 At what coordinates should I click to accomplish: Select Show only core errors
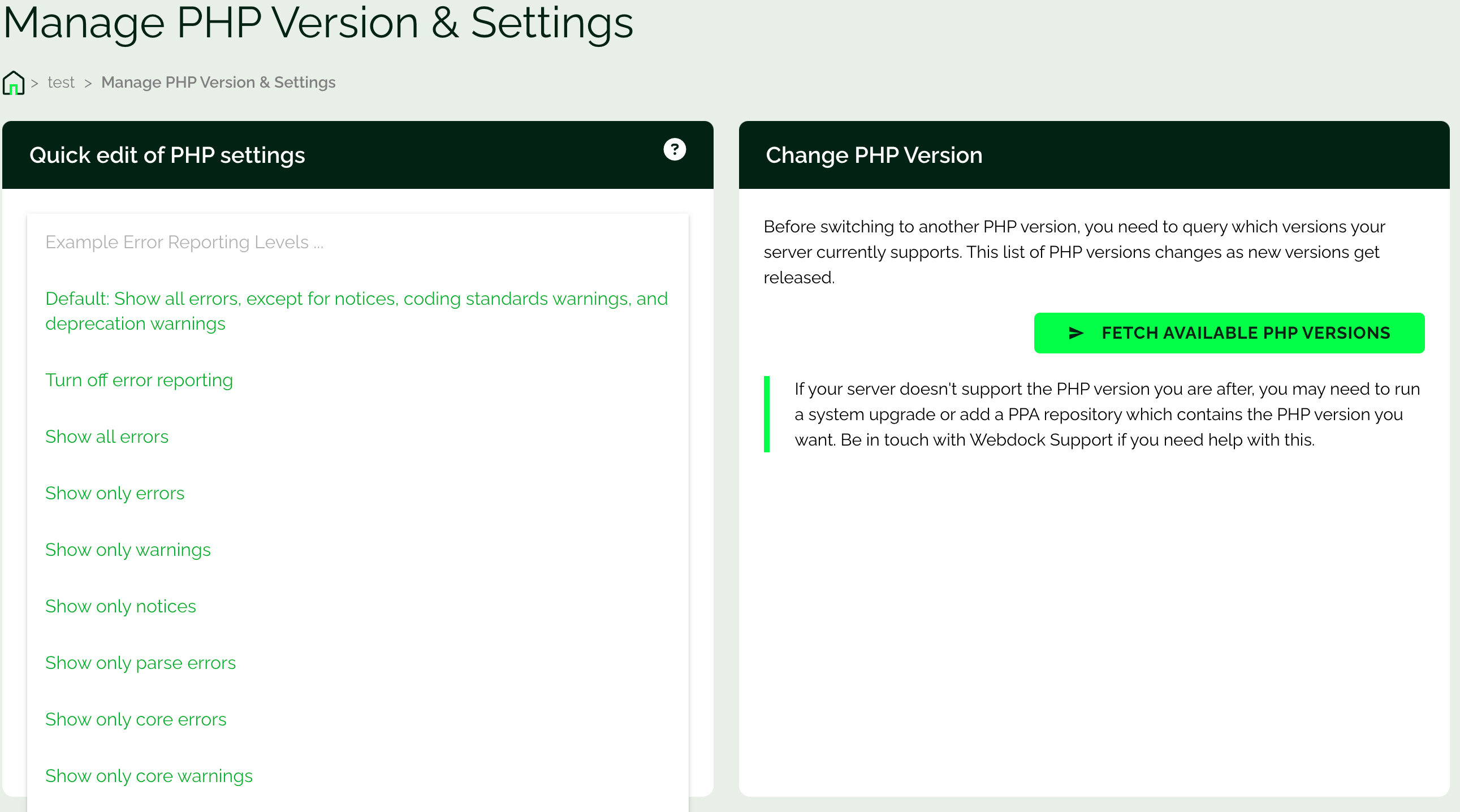(x=136, y=720)
